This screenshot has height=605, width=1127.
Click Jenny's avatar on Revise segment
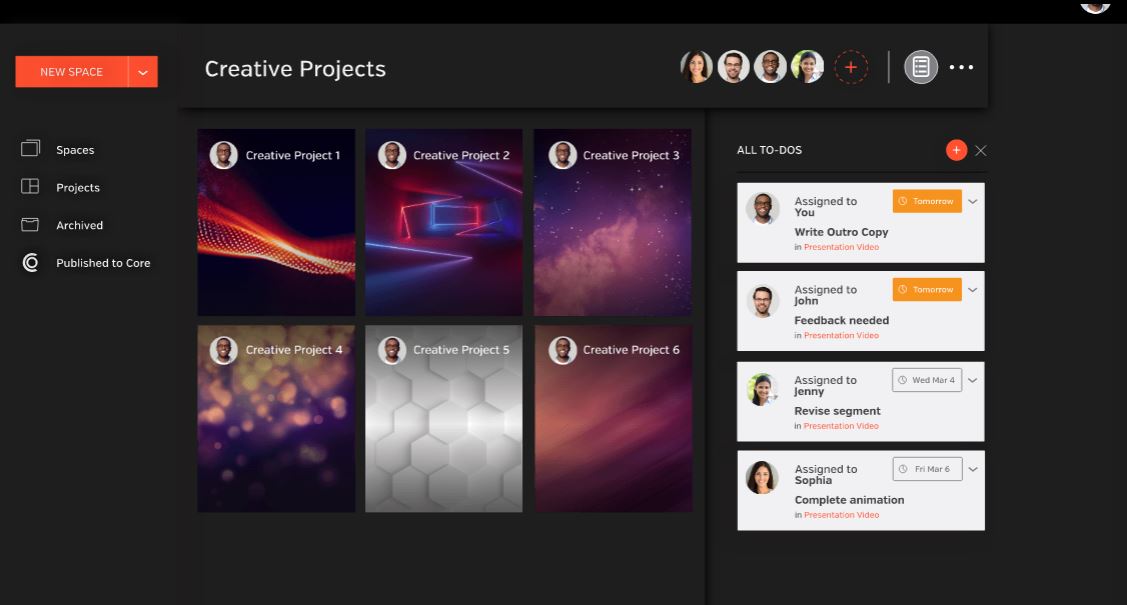(763, 390)
